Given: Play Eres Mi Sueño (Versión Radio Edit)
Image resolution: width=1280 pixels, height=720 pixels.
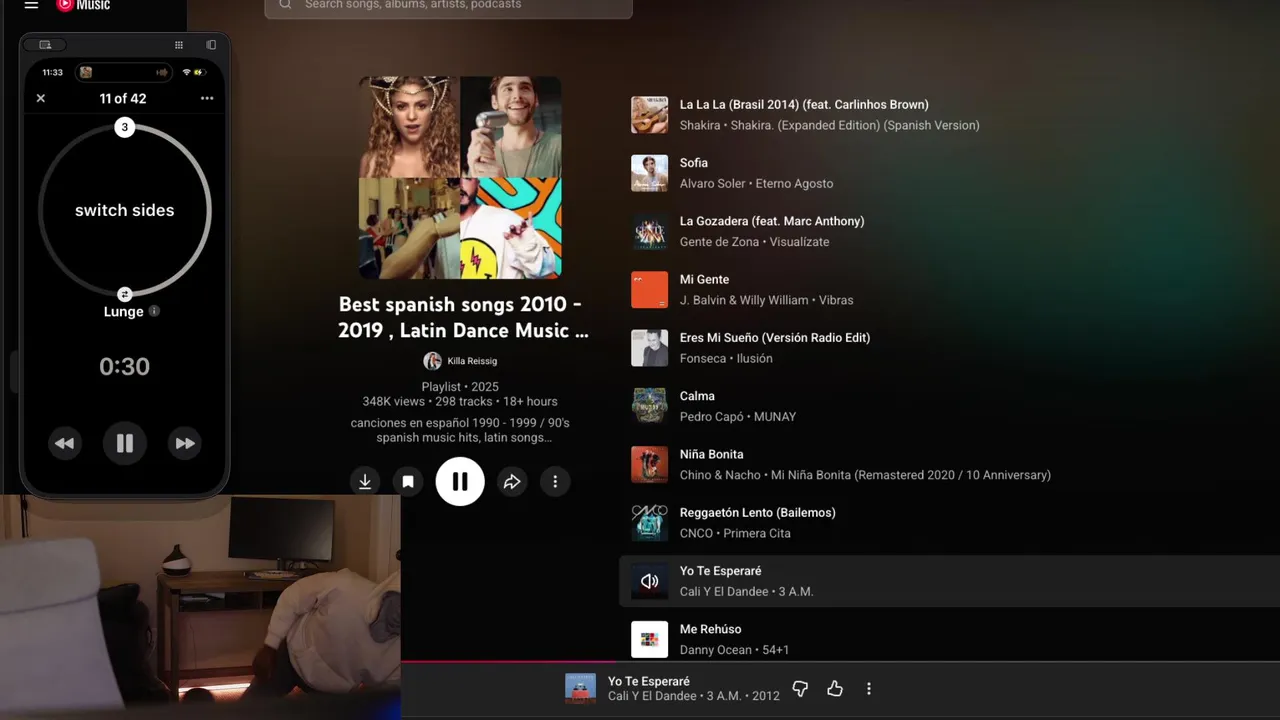Looking at the screenshot, I should coord(775,338).
